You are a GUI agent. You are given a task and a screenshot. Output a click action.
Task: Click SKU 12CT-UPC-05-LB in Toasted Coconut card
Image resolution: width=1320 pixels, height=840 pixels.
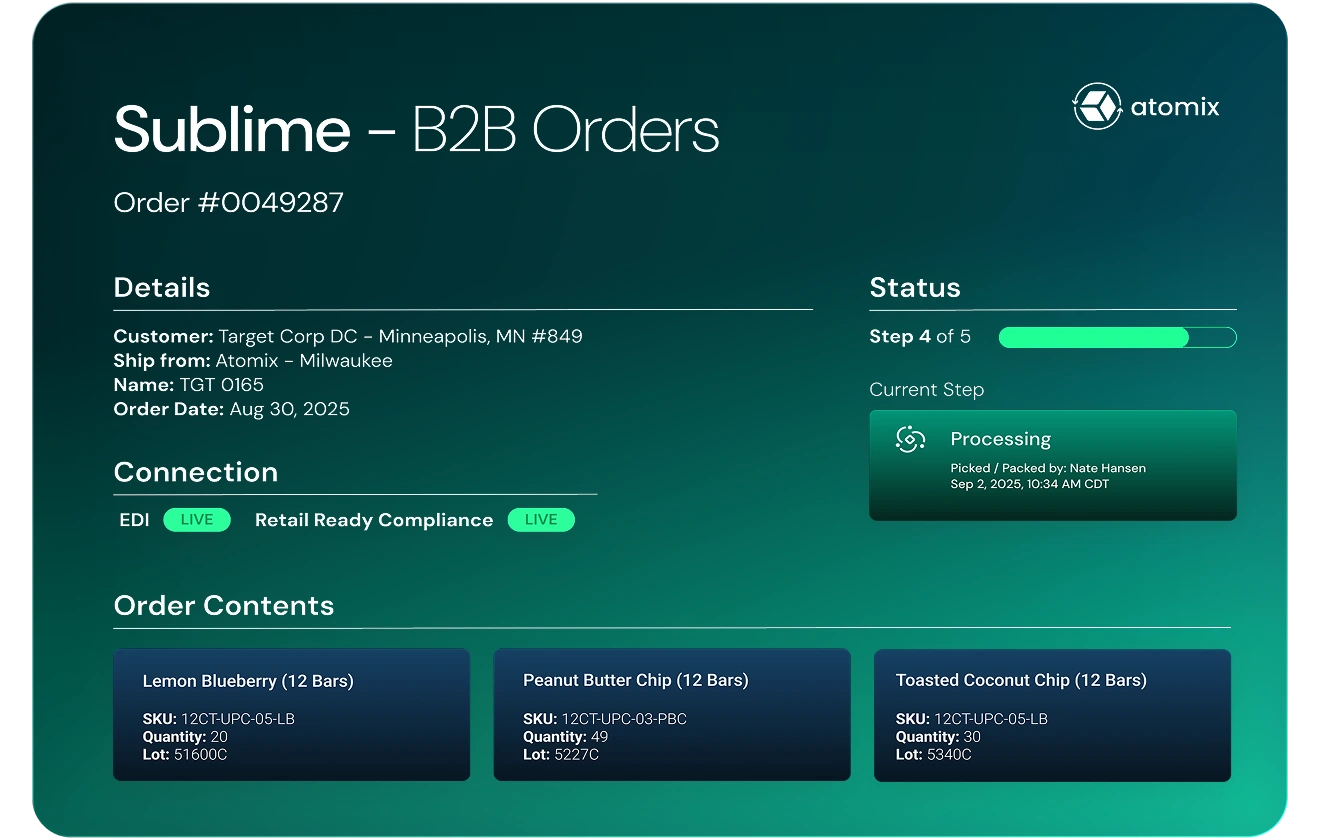point(972,719)
